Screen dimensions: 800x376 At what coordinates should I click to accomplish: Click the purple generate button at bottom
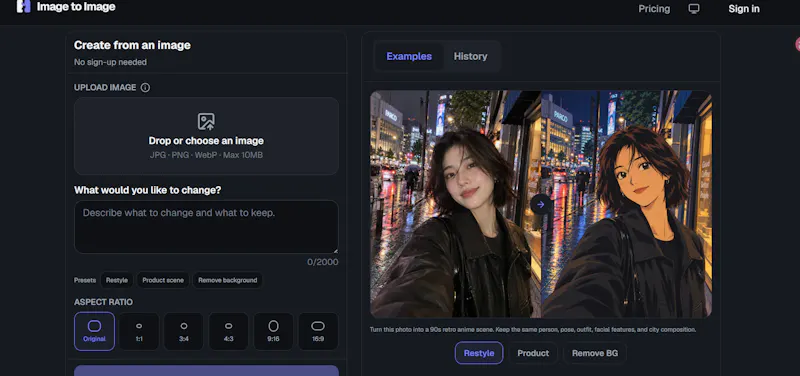coord(206,370)
